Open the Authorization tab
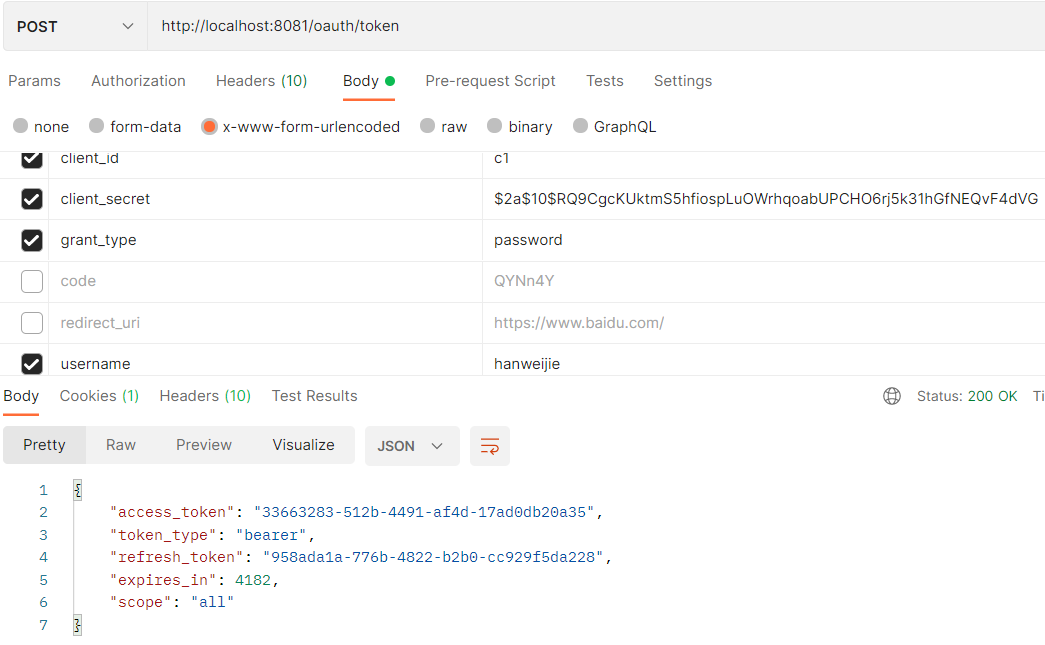 tap(139, 81)
